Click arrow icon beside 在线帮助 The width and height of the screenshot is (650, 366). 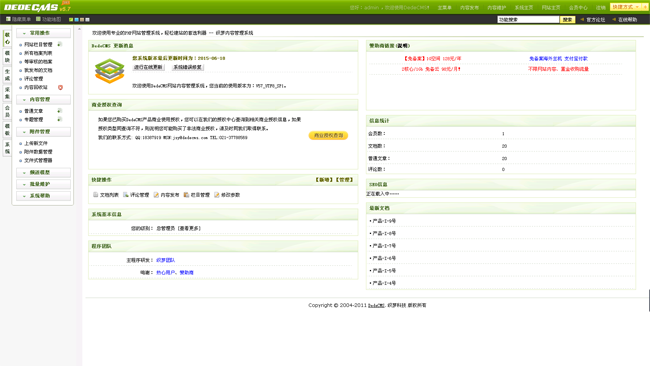614,19
